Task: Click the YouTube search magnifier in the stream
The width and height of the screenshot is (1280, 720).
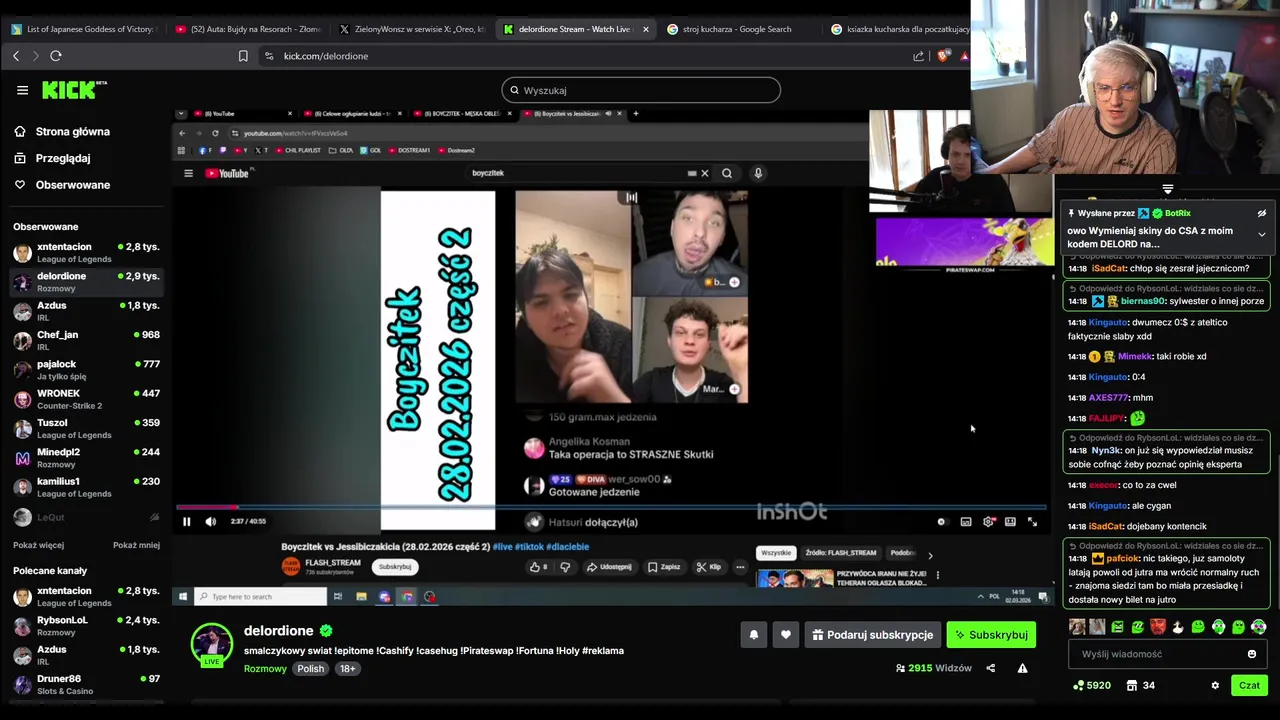Action: coord(727,173)
